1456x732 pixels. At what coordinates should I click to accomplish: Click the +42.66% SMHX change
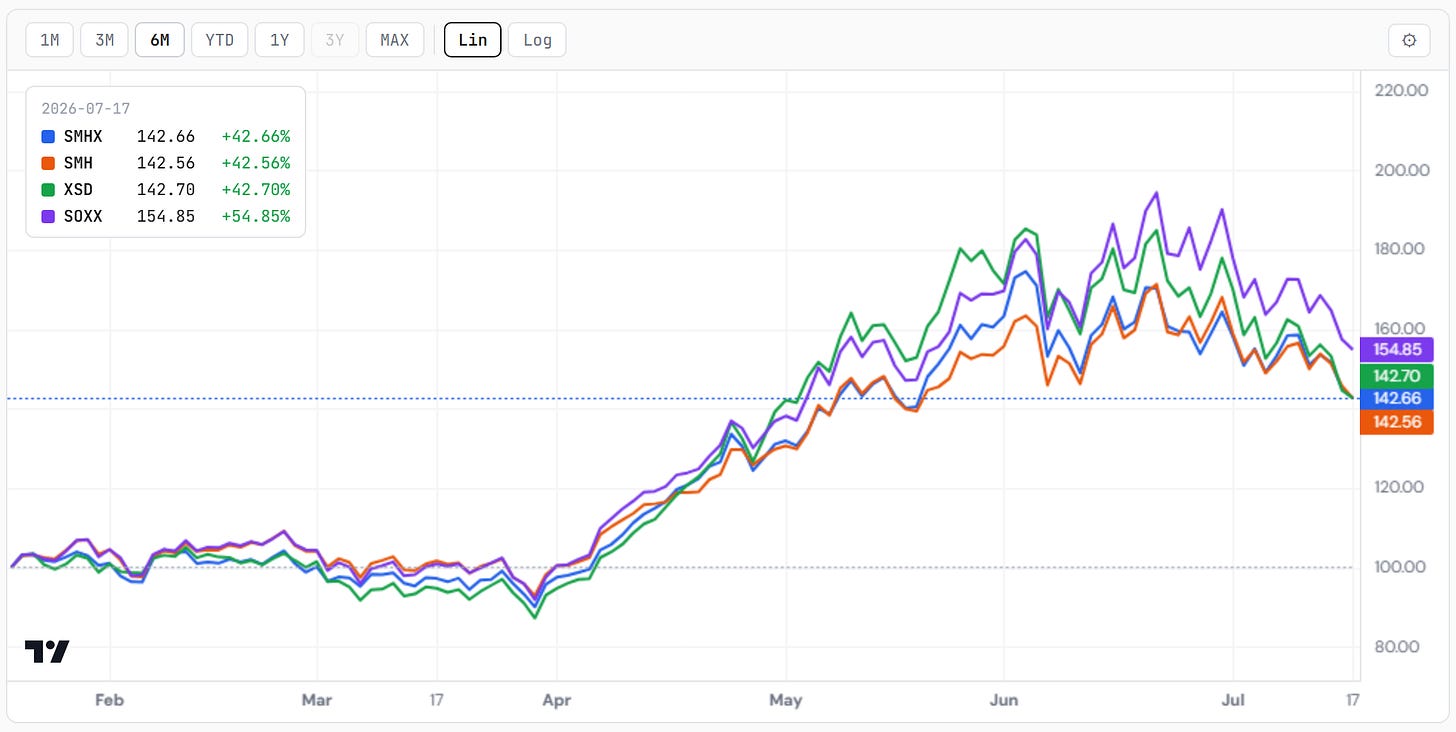pos(256,137)
